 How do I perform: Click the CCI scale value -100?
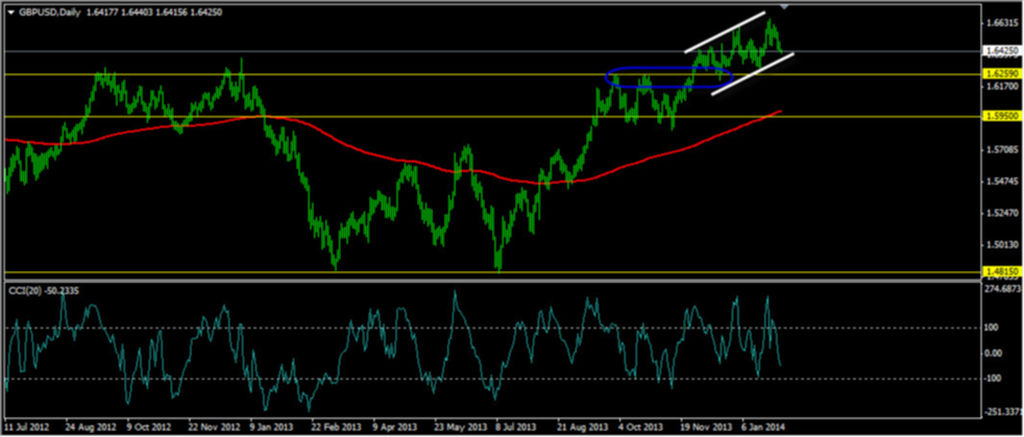pyautogui.click(x=995, y=379)
